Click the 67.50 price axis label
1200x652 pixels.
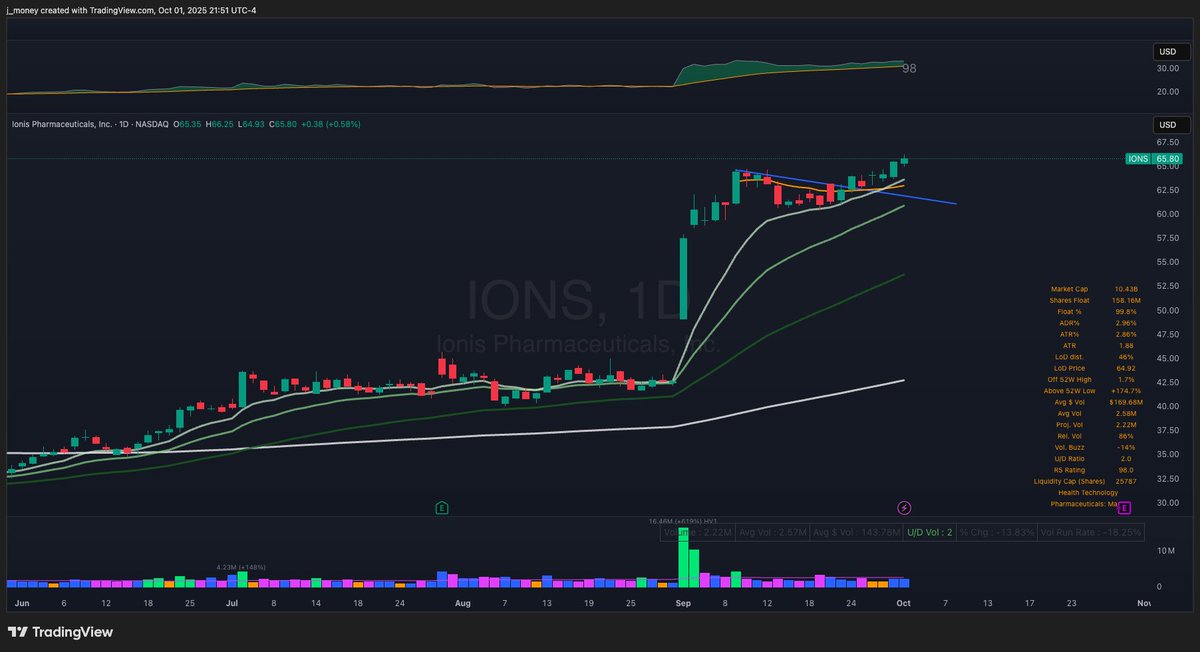1167,142
